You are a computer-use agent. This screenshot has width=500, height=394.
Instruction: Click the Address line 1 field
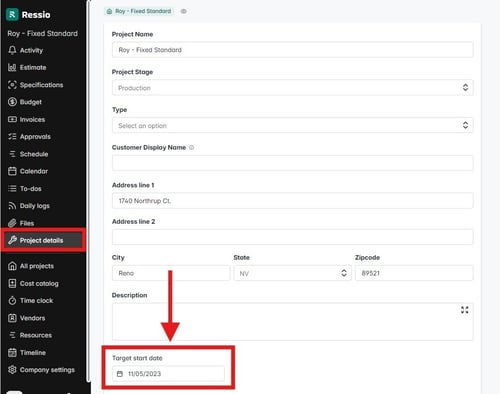pyautogui.click(x=292, y=201)
